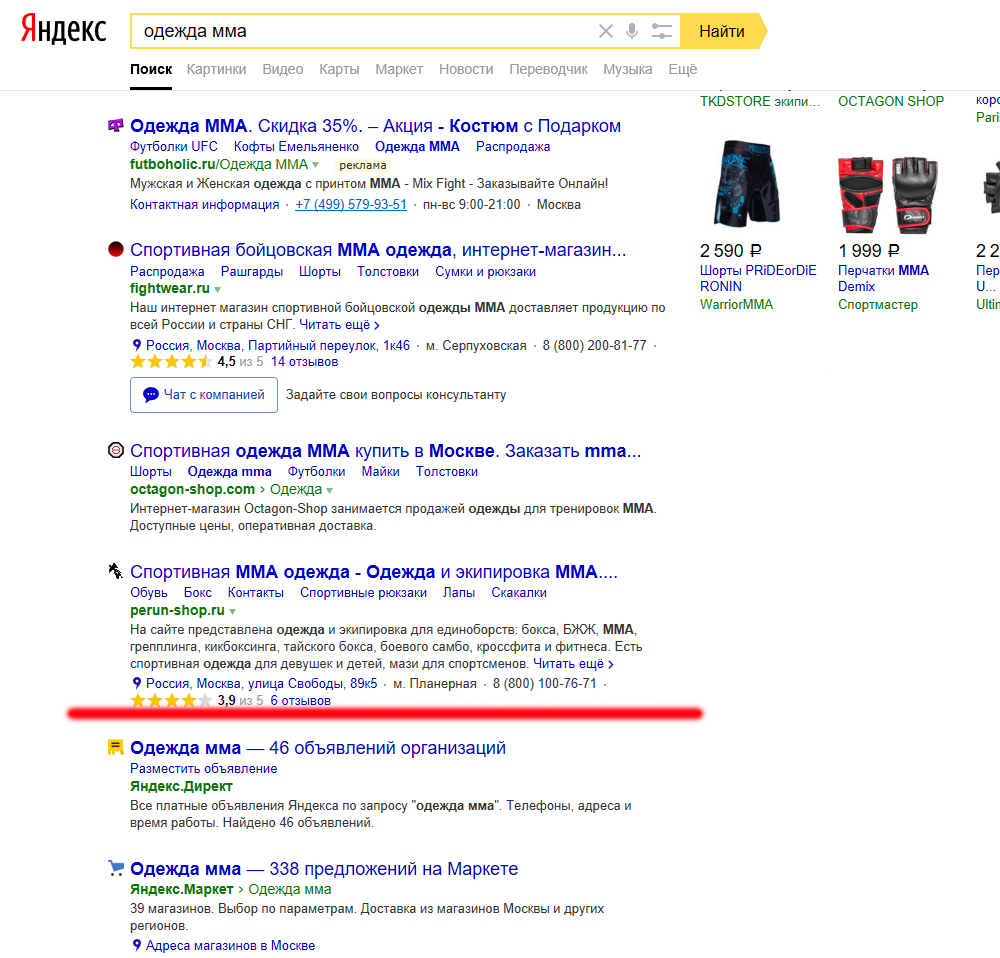Click the octagon-shop favicon
Viewport: 1000px width, 958px height.
tap(115, 450)
